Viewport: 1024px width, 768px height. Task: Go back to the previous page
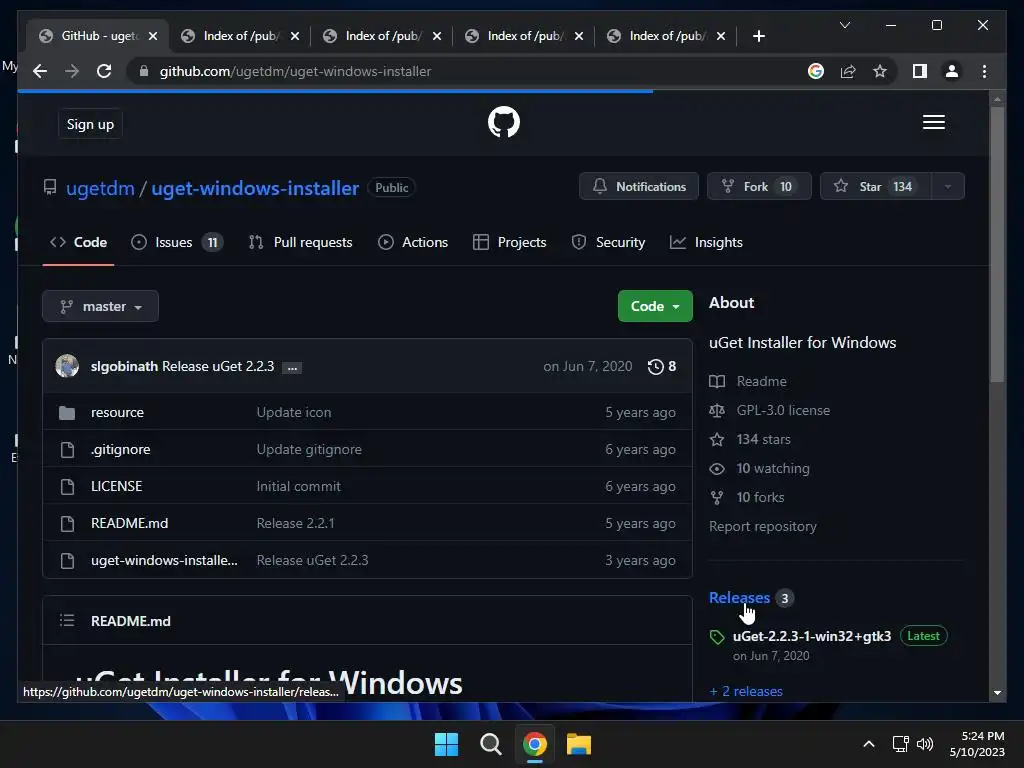[x=40, y=71]
